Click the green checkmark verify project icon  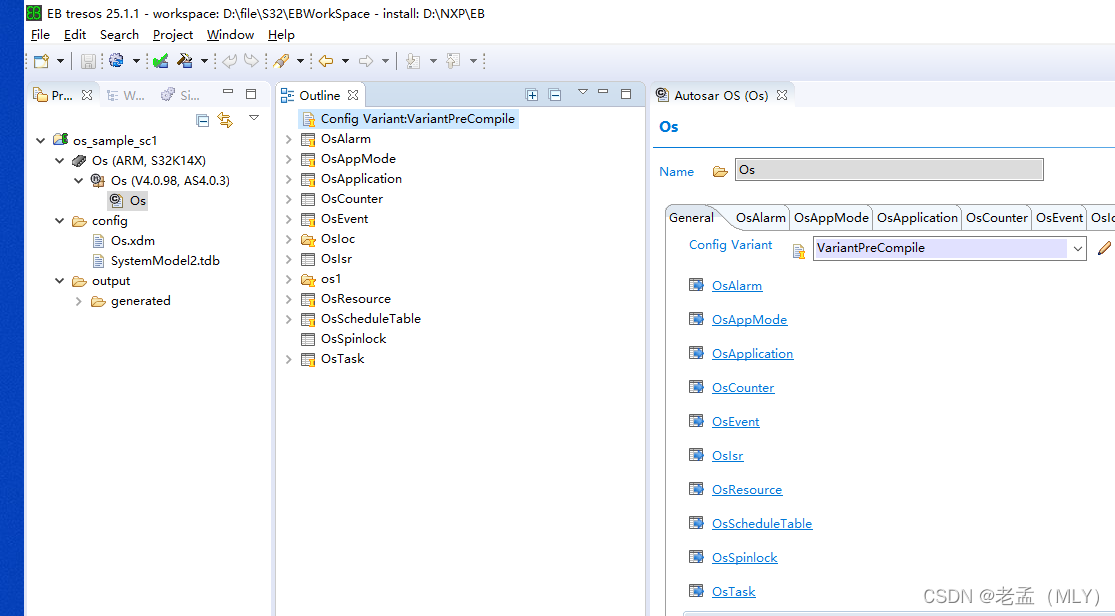[x=161, y=61]
